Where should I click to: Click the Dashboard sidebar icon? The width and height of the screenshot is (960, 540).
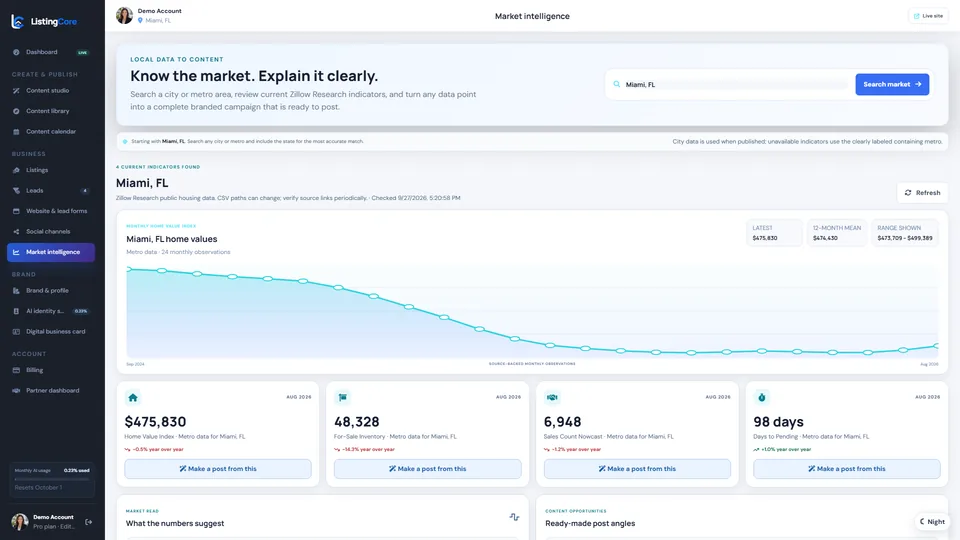pos(16,52)
